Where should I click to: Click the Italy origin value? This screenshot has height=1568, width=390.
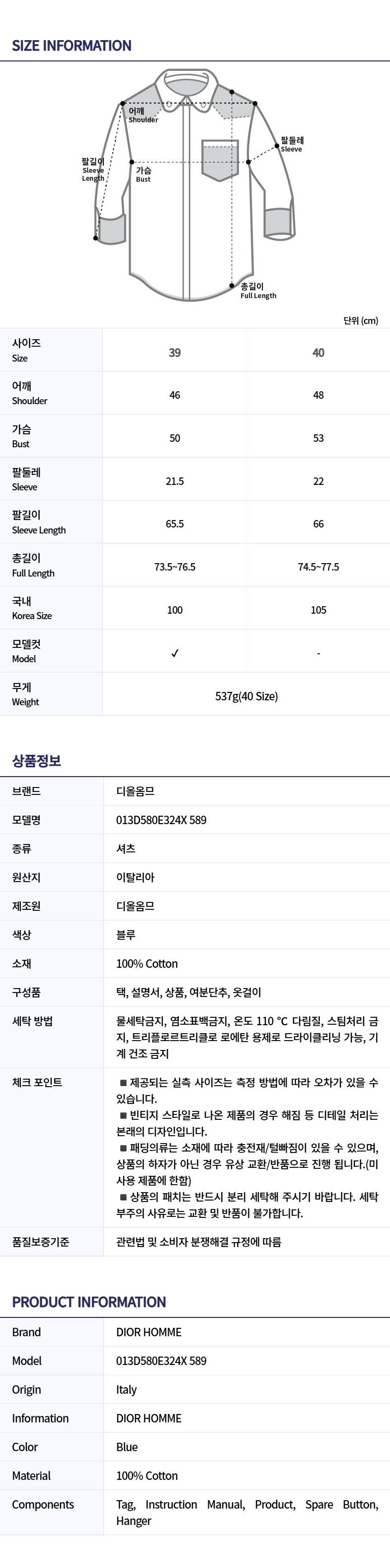pos(127,1390)
